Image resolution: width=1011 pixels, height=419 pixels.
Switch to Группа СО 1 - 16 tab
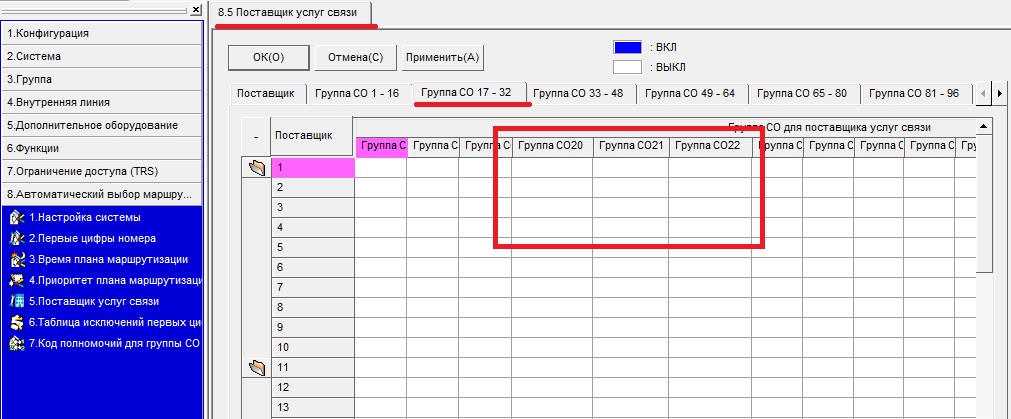357,93
